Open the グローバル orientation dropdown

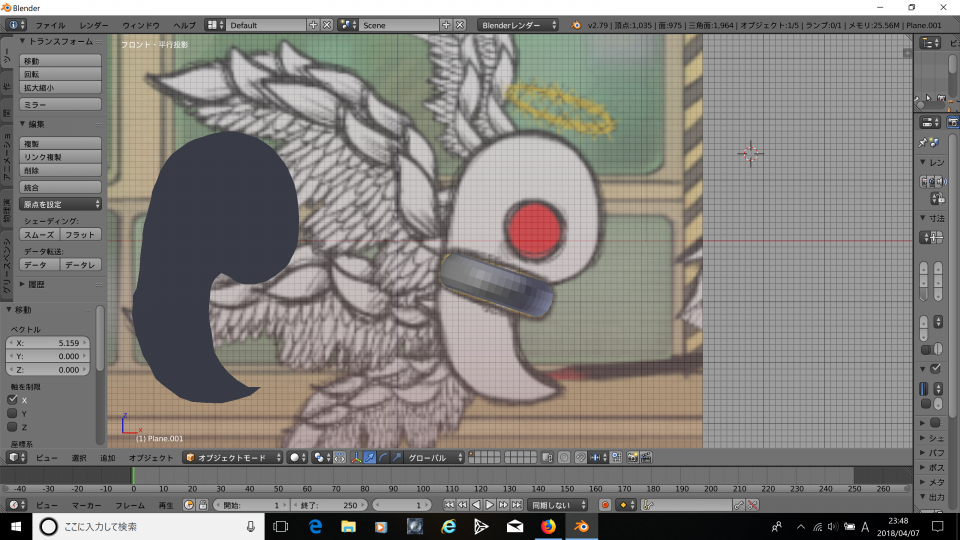coord(435,457)
